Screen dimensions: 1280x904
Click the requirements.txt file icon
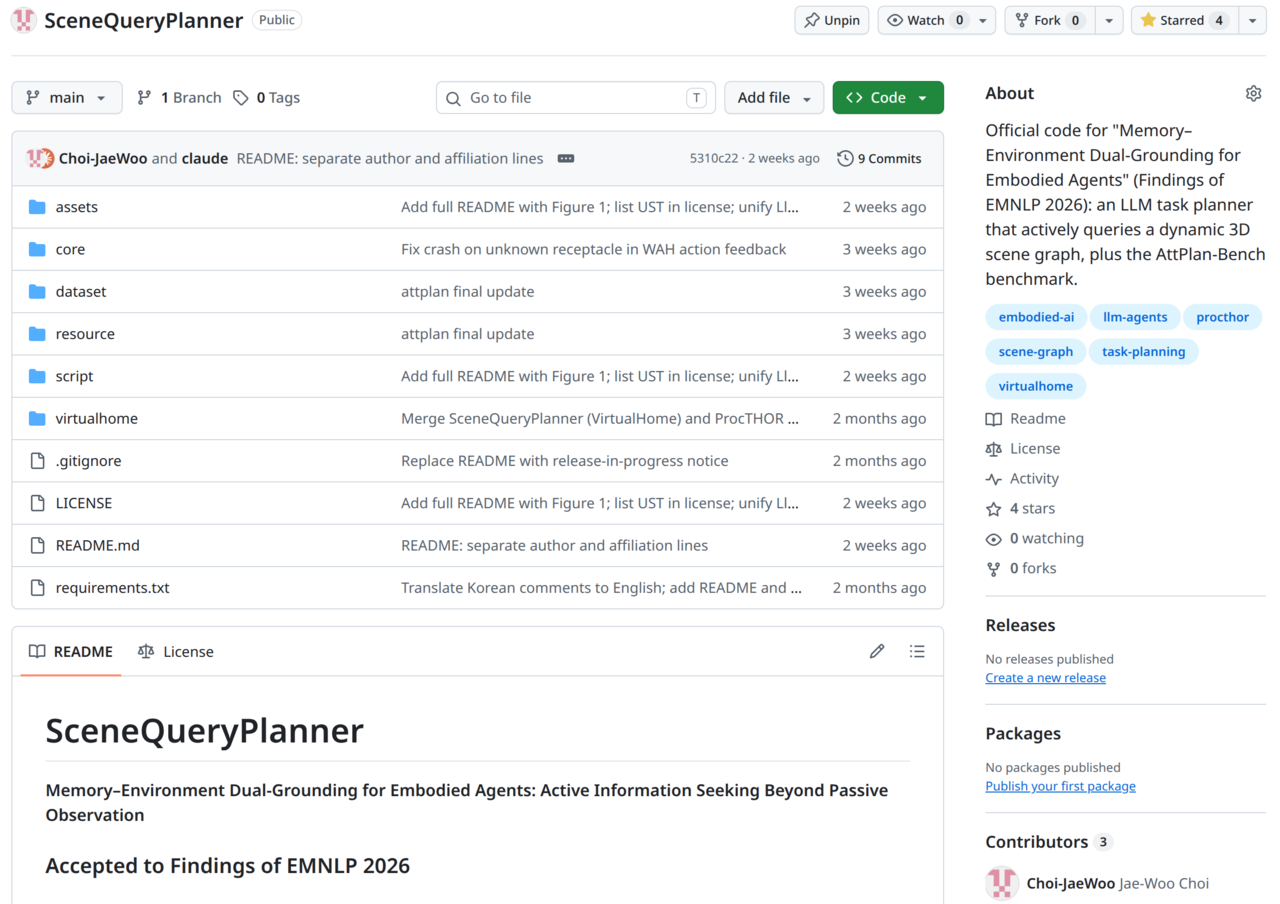pyautogui.click(x=37, y=588)
